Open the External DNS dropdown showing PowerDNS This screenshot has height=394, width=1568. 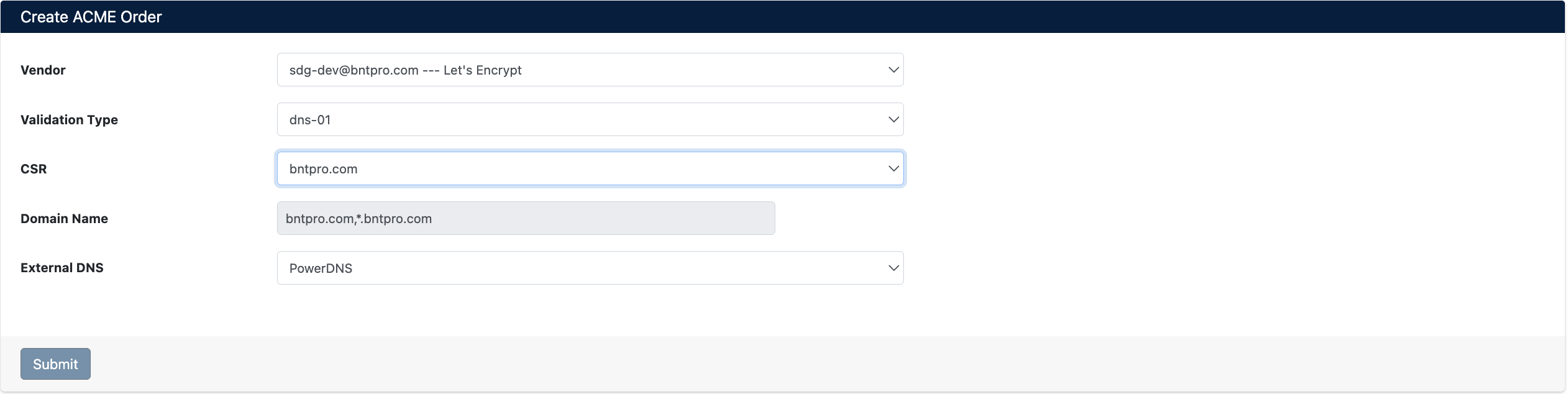click(590, 268)
